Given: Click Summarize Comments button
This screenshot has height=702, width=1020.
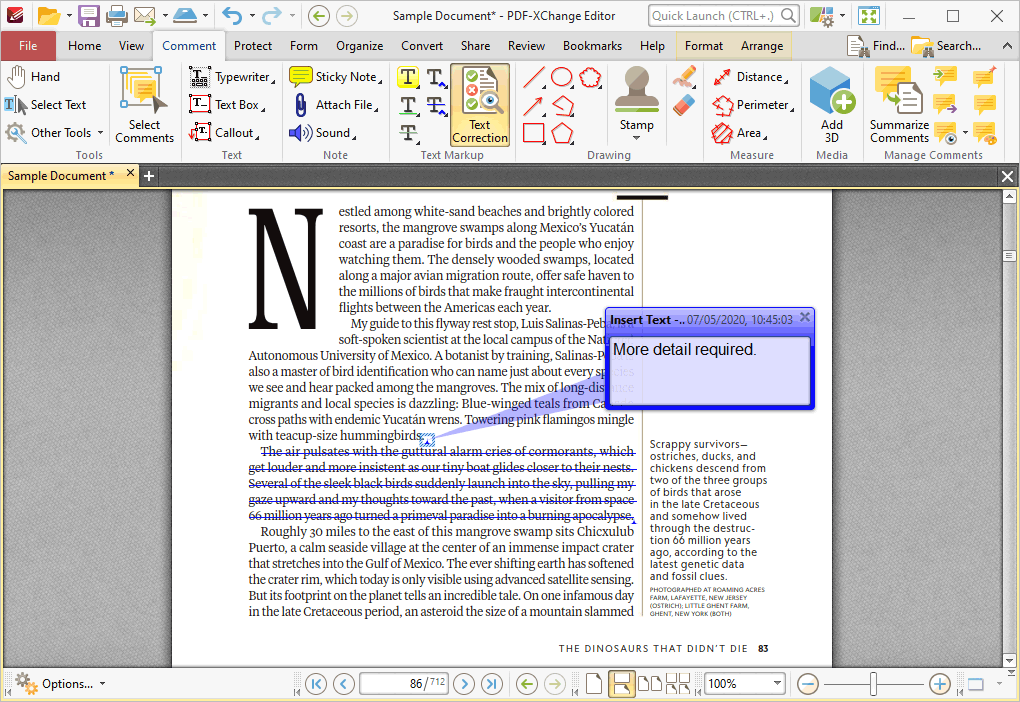Looking at the screenshot, I should pyautogui.click(x=898, y=105).
